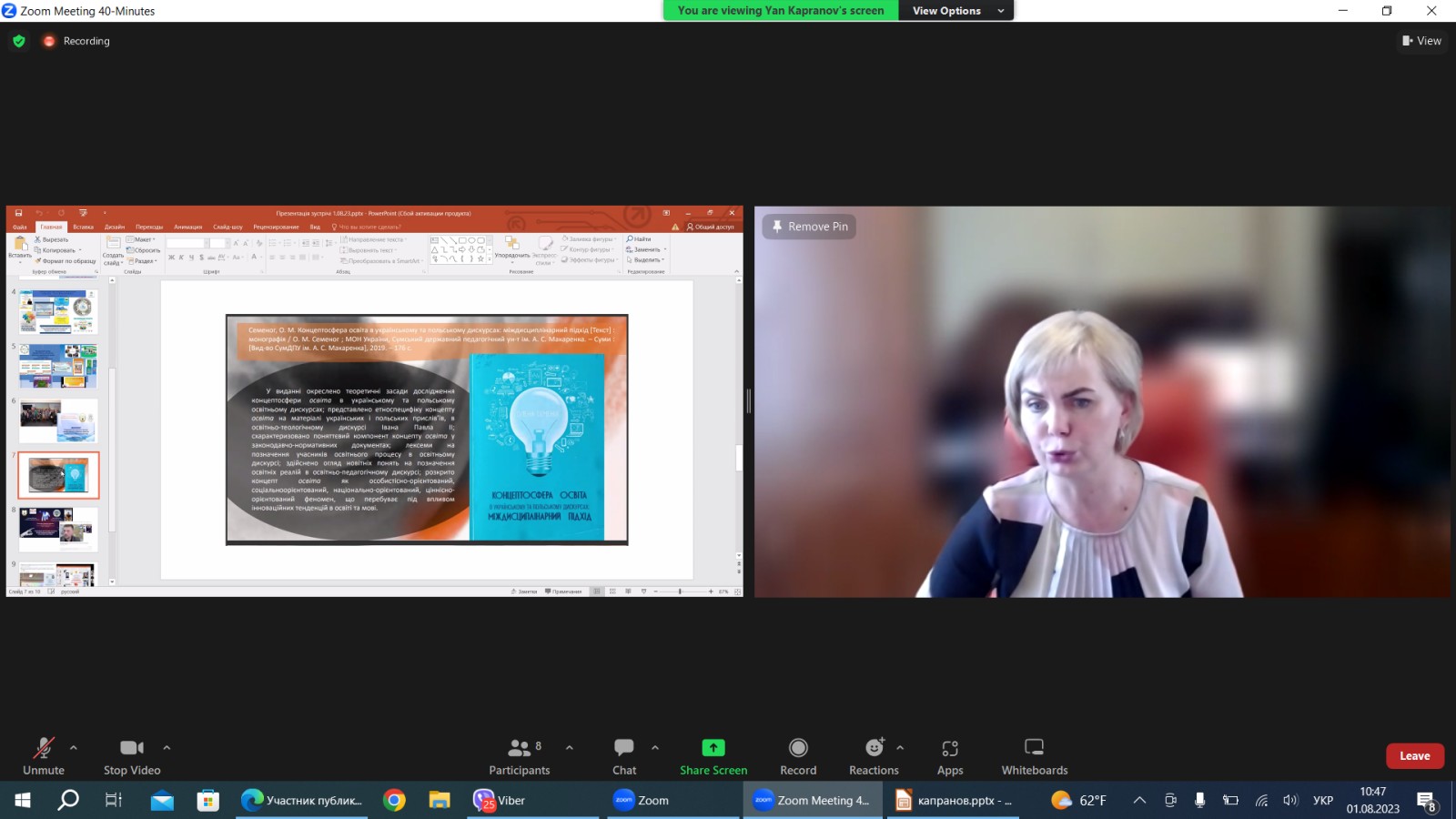This screenshot has height=819, width=1456.
Task: Expand the chat options arrow
Action: tap(655, 748)
